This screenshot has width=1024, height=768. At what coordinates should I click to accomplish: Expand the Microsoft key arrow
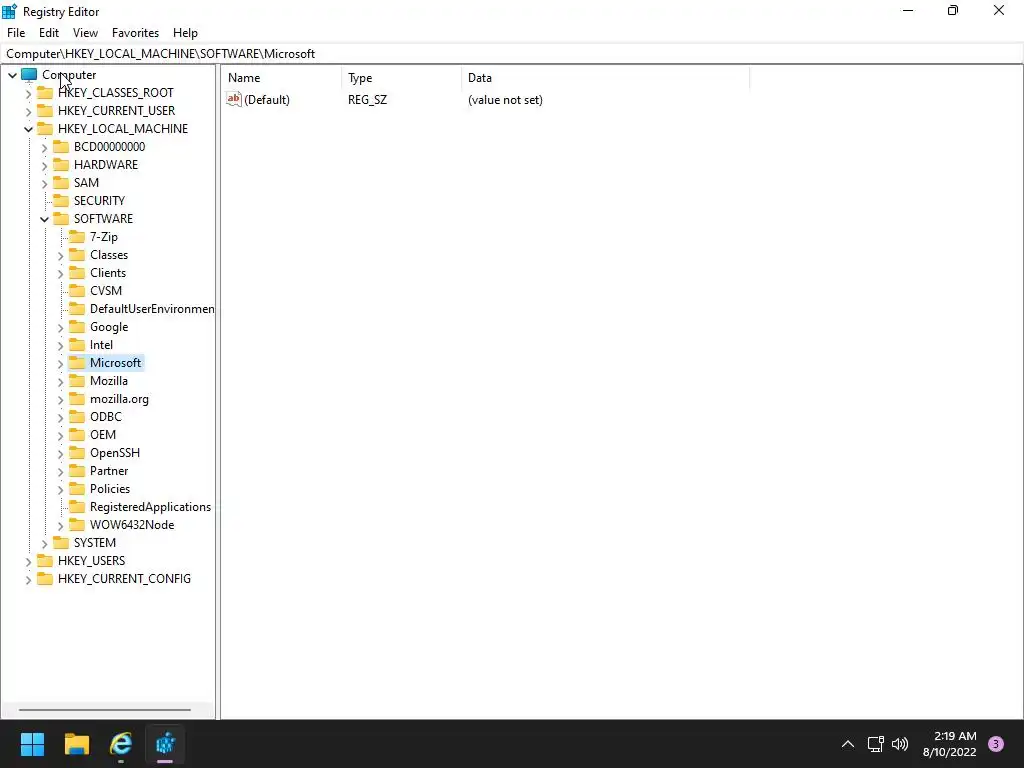pyautogui.click(x=60, y=364)
